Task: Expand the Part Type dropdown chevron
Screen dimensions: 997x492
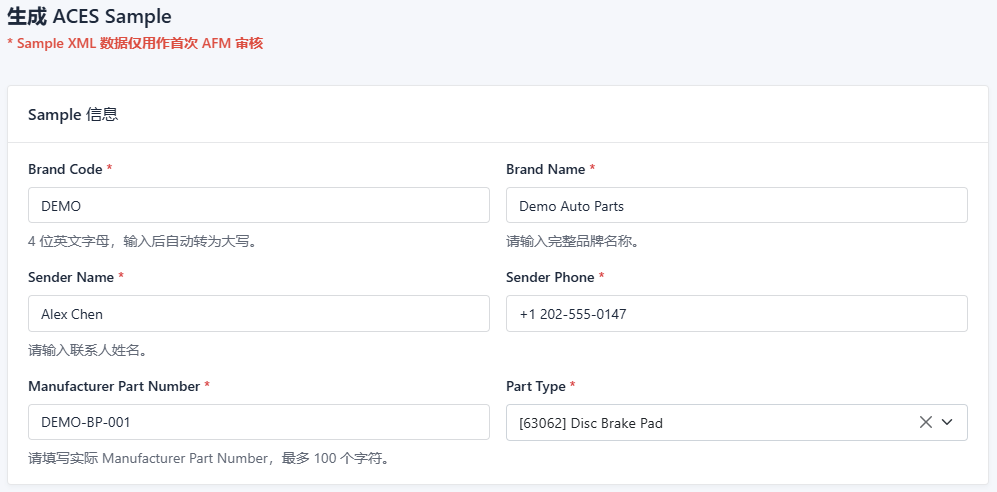Action: coord(947,422)
